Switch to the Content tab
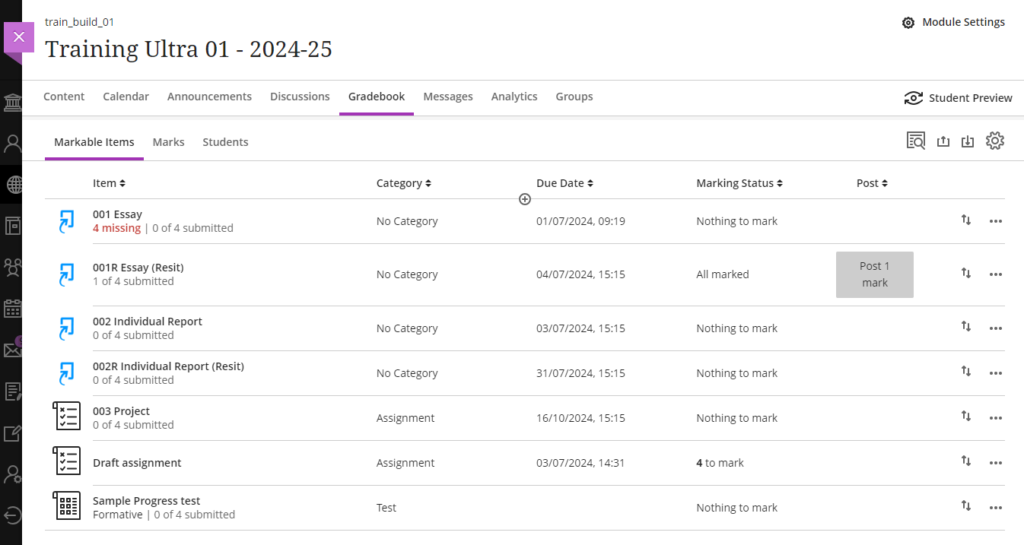The height and width of the screenshot is (545, 1024). point(64,97)
